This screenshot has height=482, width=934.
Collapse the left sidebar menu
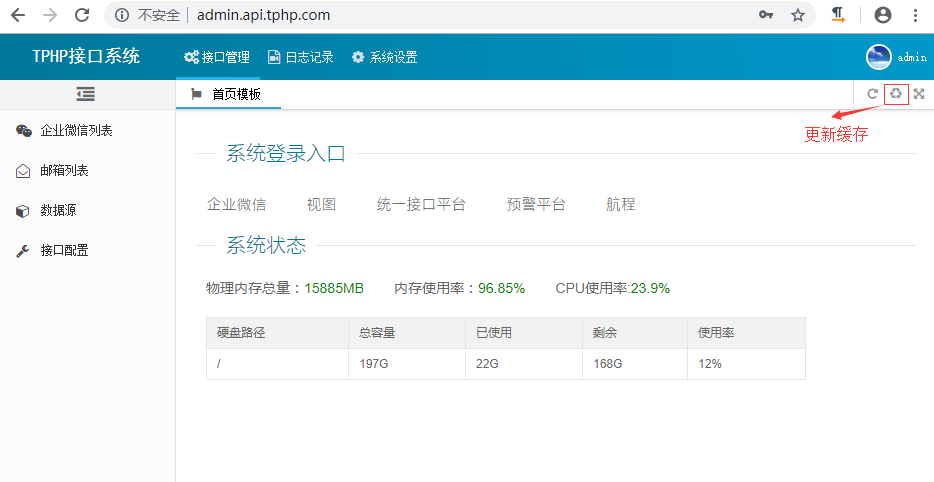pos(86,94)
